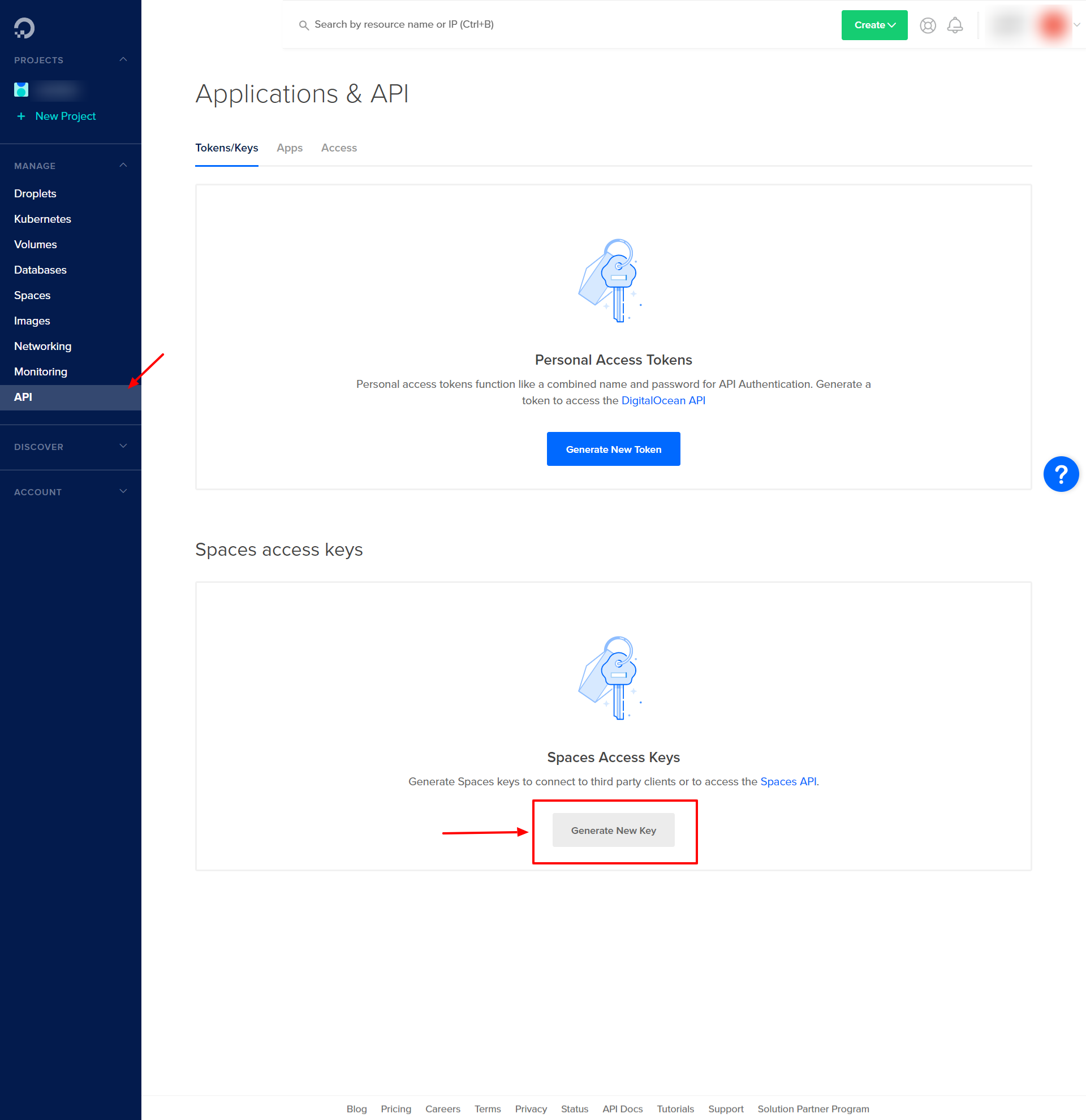
Task: Switch to the Access tab
Action: click(338, 148)
